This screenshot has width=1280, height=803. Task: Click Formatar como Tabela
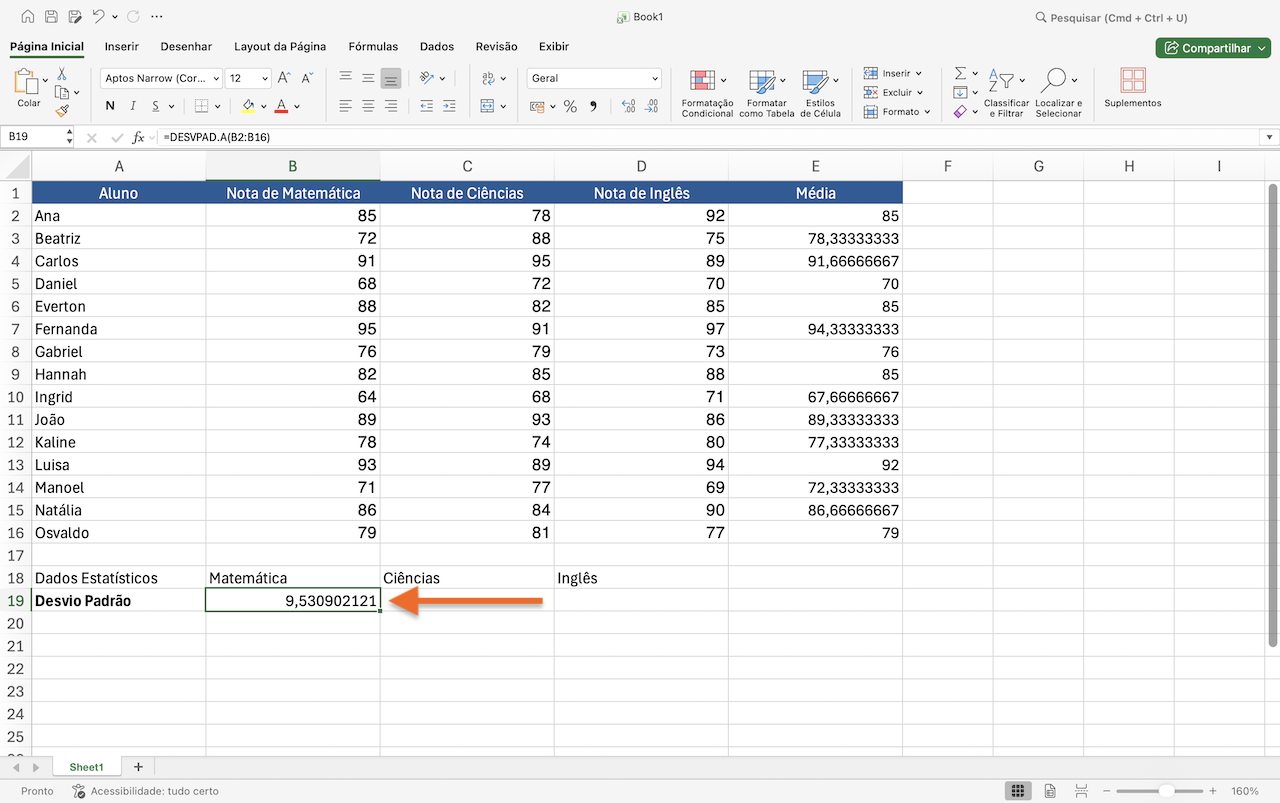[x=766, y=93]
